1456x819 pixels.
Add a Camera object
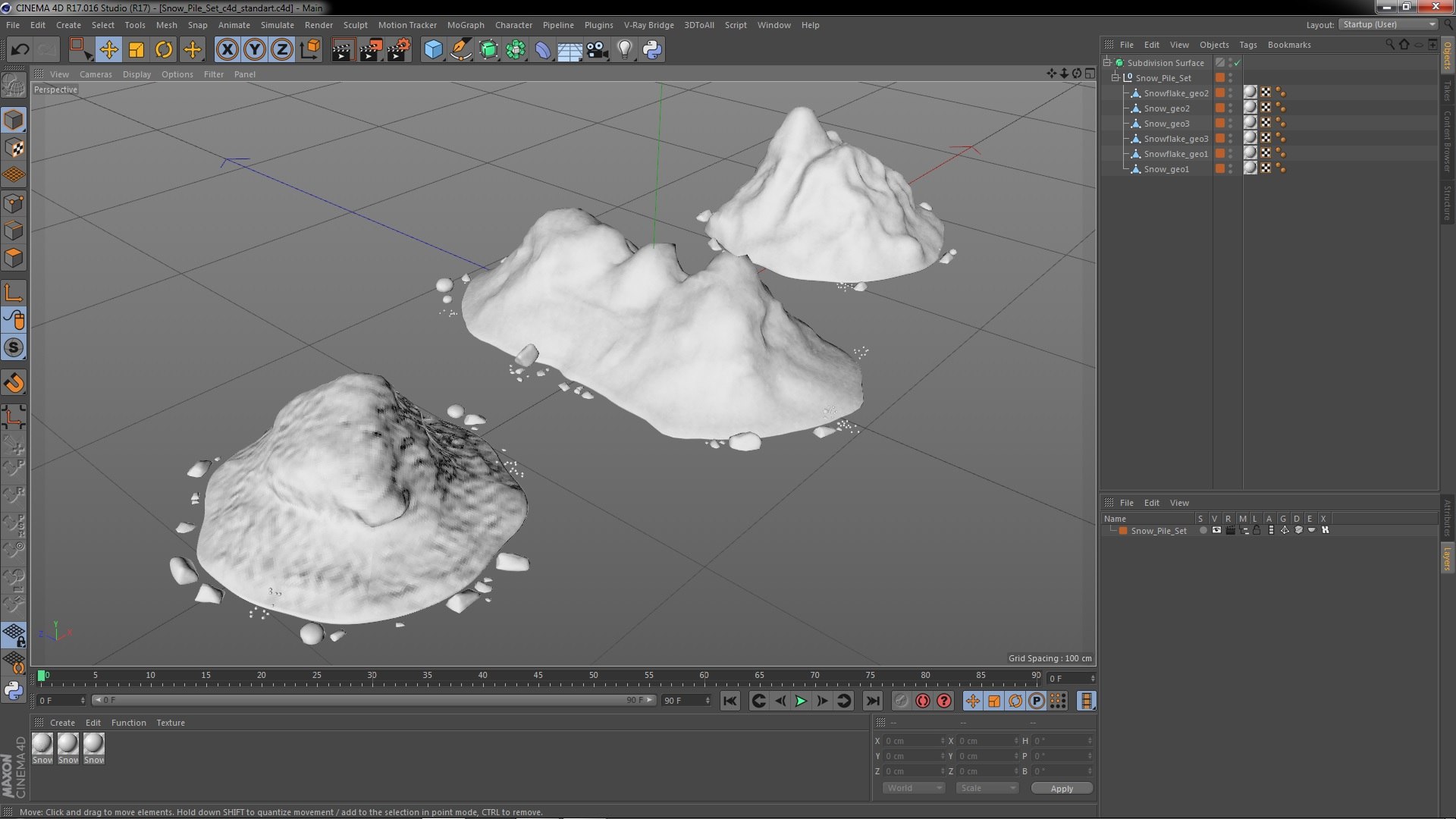pyautogui.click(x=597, y=50)
